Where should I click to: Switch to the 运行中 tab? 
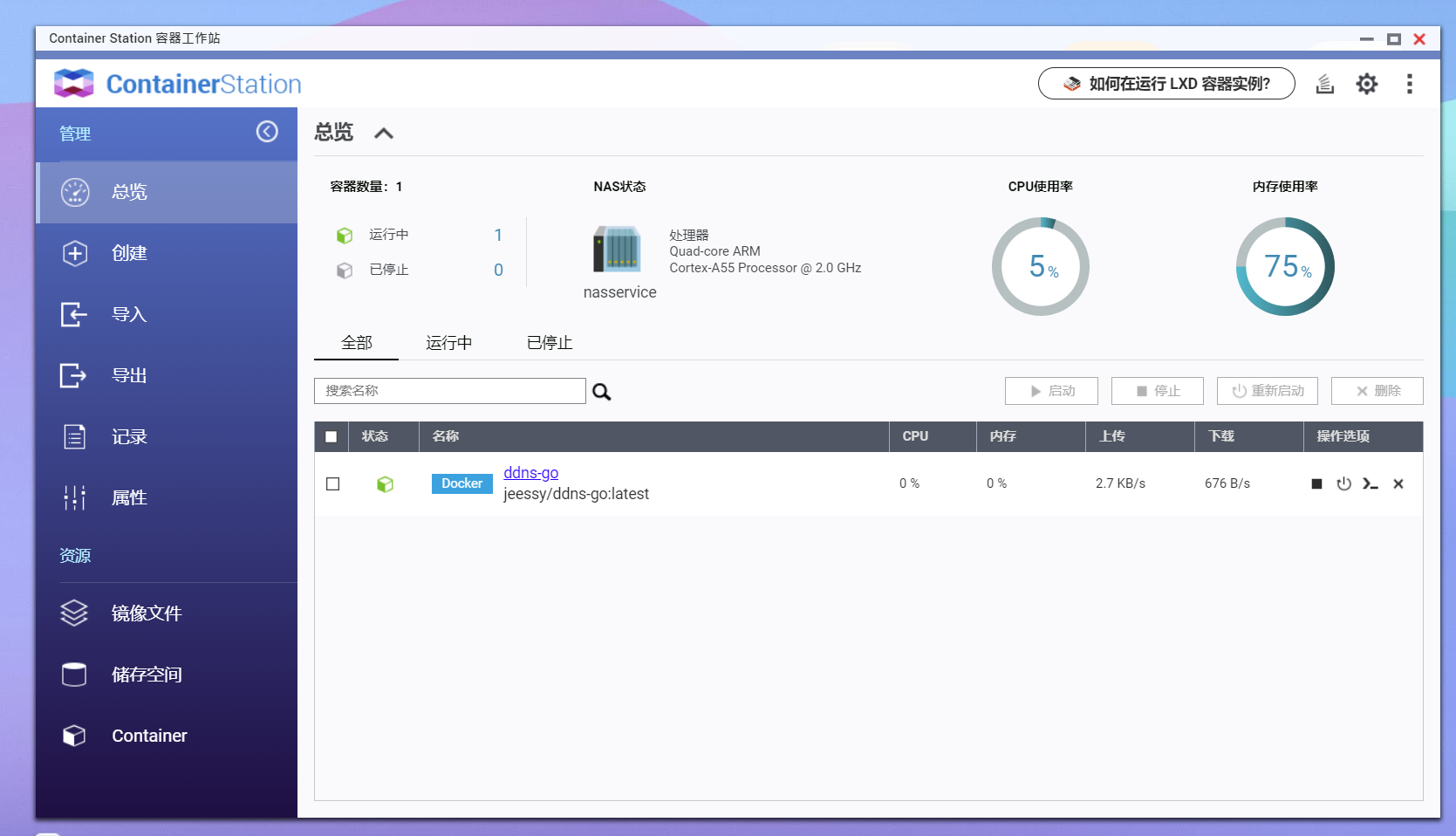(449, 343)
